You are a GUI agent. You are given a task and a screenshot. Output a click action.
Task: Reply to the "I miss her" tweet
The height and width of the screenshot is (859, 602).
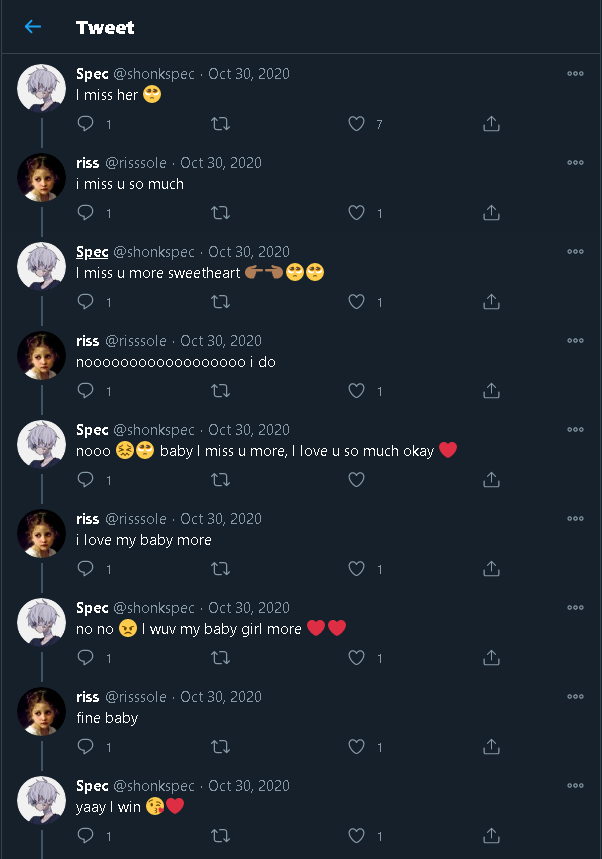pyautogui.click(x=86, y=124)
